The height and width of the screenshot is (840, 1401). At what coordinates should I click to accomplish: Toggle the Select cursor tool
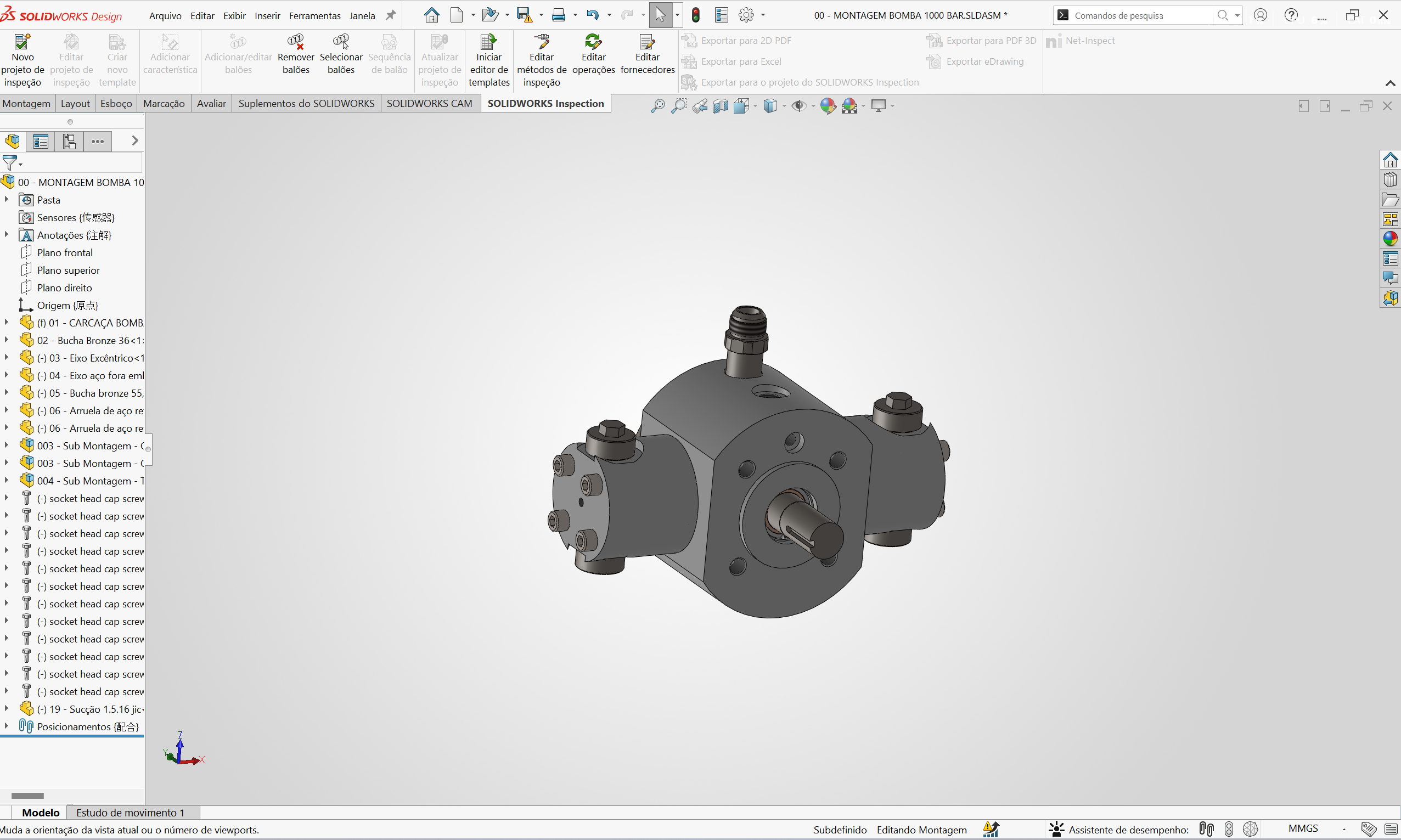pyautogui.click(x=660, y=15)
